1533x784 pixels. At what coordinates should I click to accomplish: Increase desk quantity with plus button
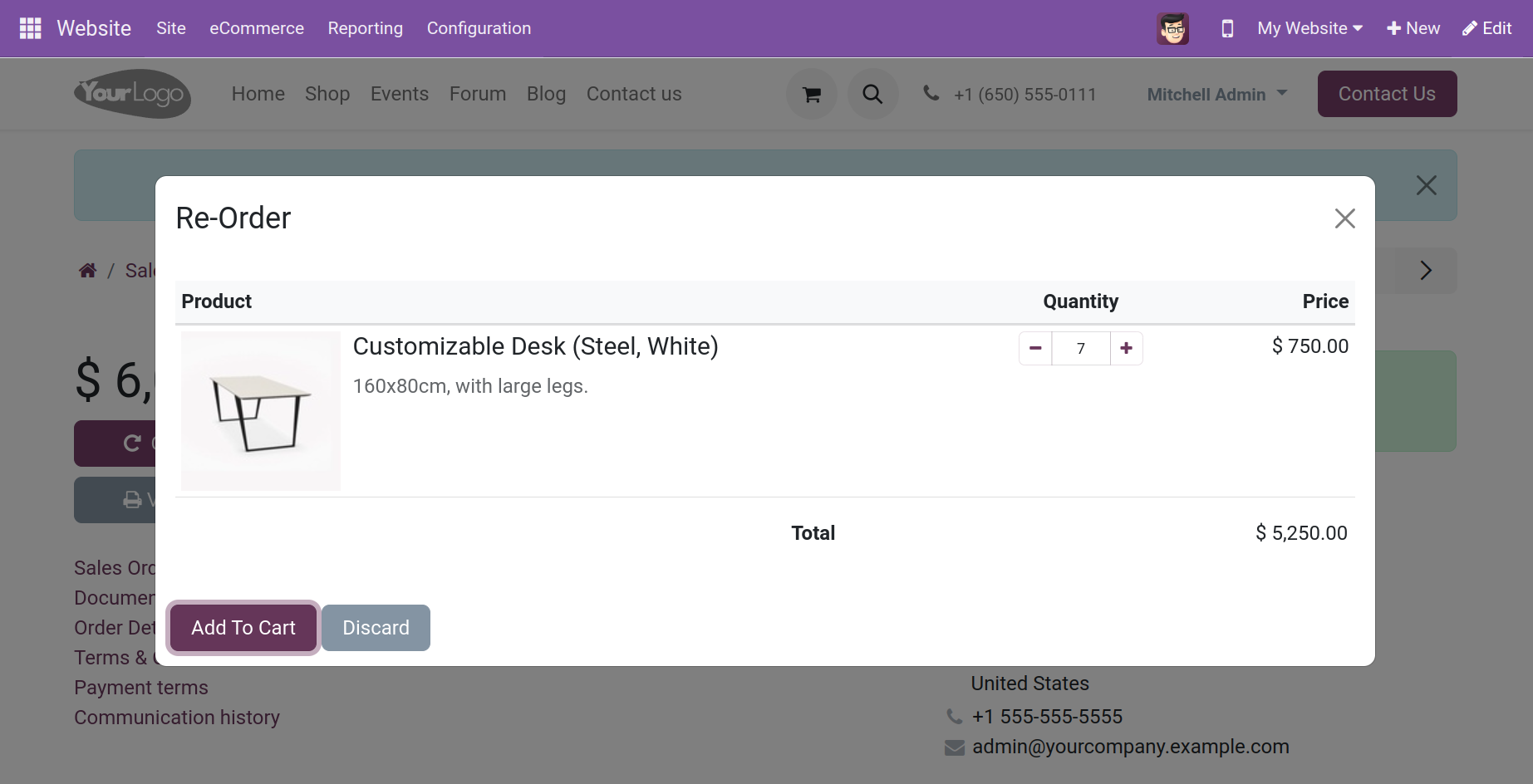pyautogui.click(x=1126, y=348)
